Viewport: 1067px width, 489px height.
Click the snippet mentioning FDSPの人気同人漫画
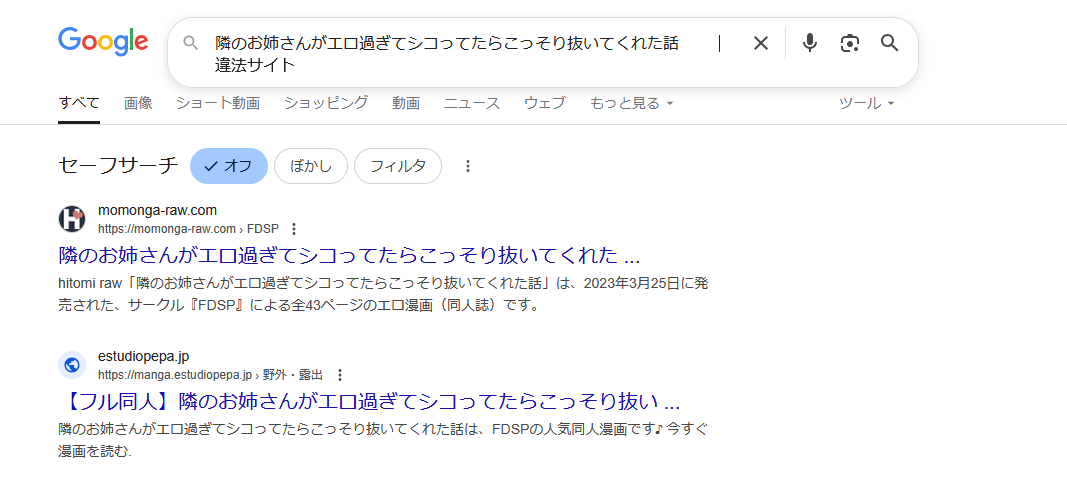coord(383,440)
